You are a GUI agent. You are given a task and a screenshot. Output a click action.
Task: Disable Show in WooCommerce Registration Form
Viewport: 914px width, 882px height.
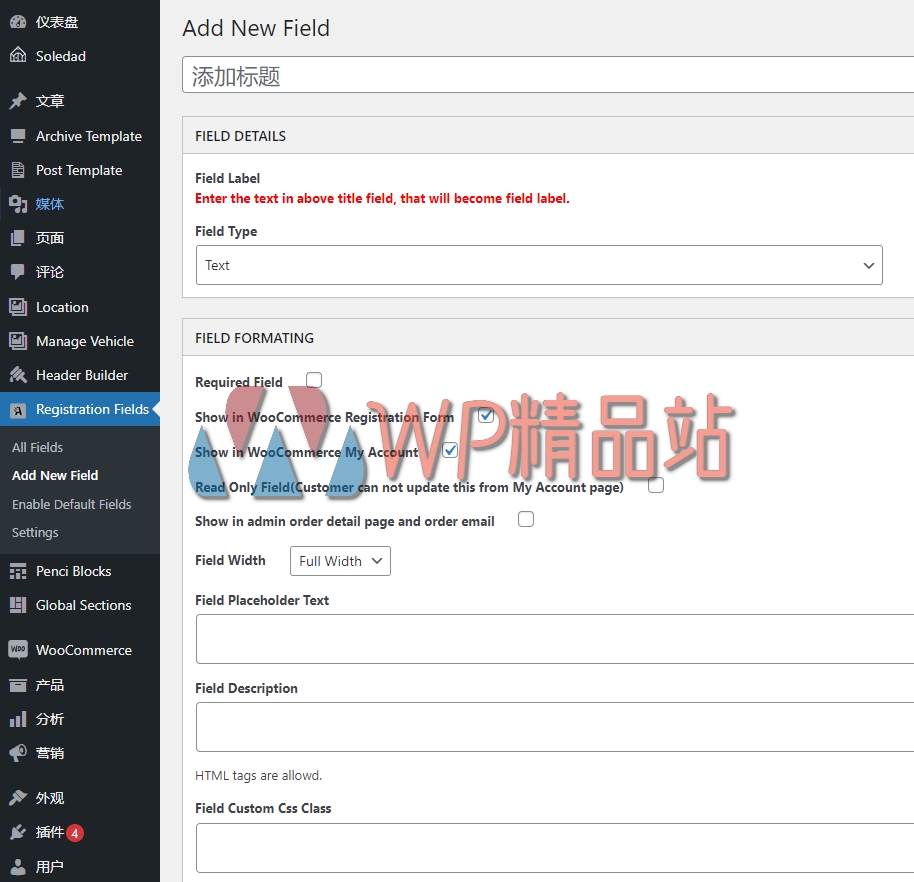point(486,415)
